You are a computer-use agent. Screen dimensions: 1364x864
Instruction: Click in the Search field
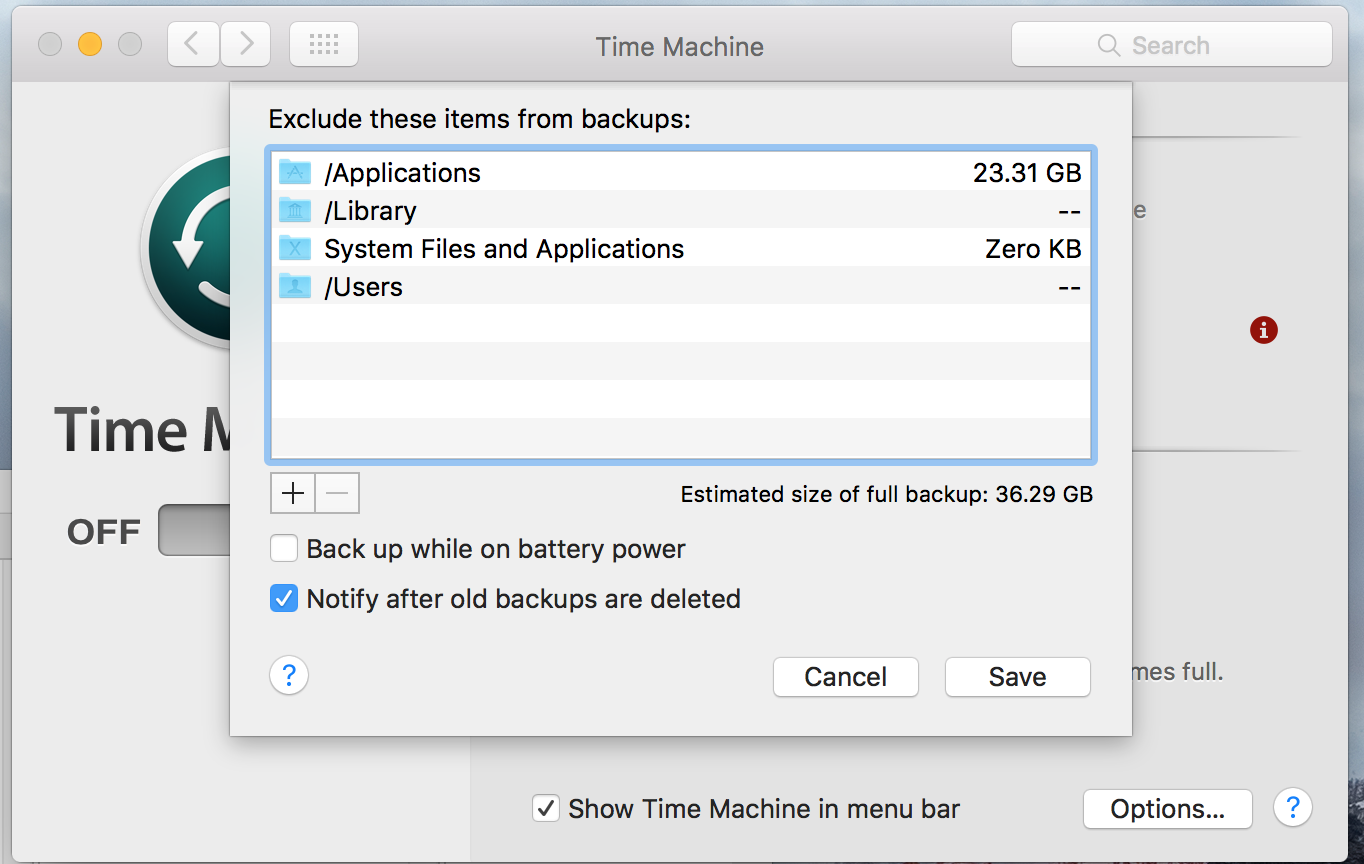point(1172,45)
